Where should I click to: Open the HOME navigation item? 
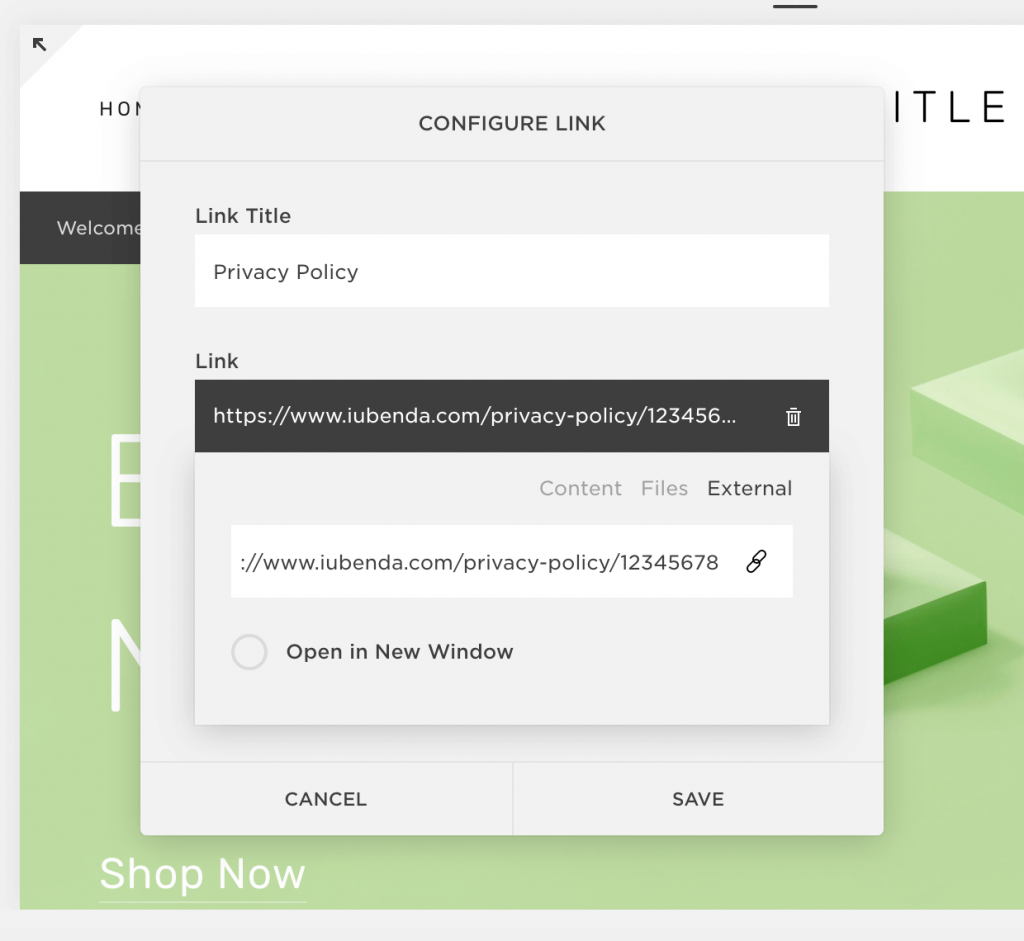120,109
